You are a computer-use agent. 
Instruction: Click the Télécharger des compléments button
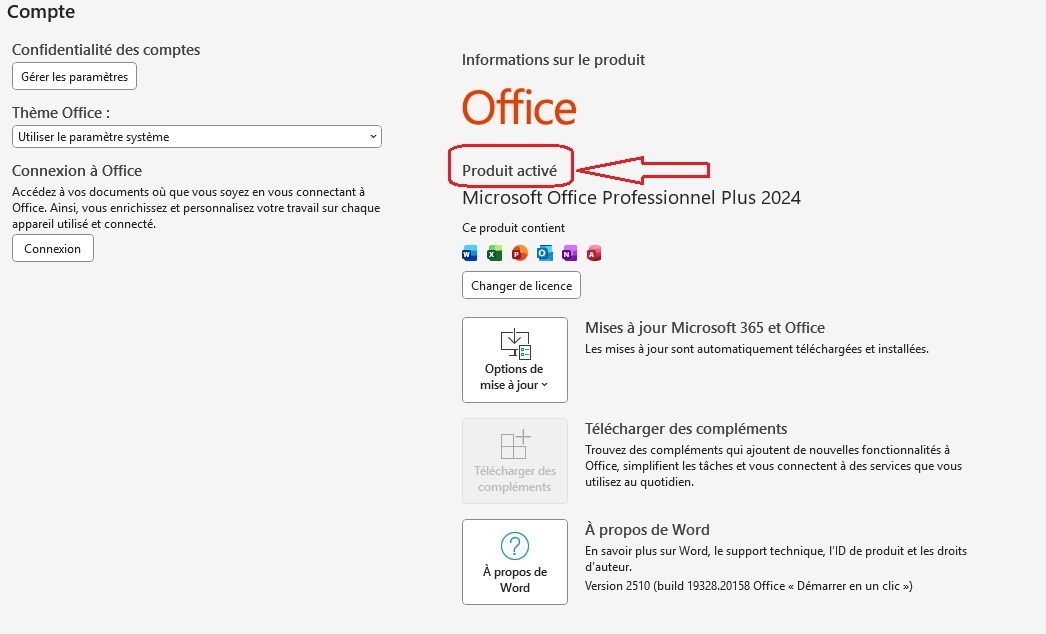(514, 461)
